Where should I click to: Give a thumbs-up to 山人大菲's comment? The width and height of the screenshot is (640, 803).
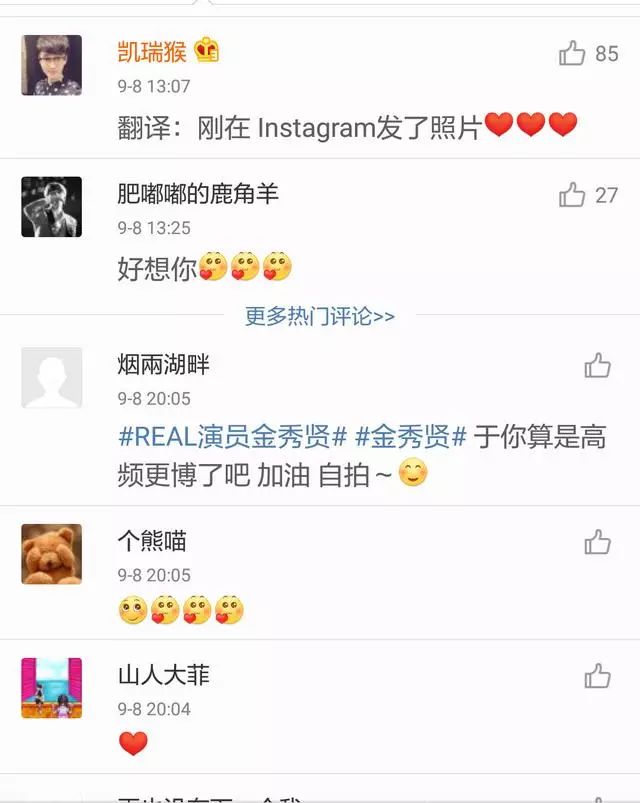[x=598, y=676]
